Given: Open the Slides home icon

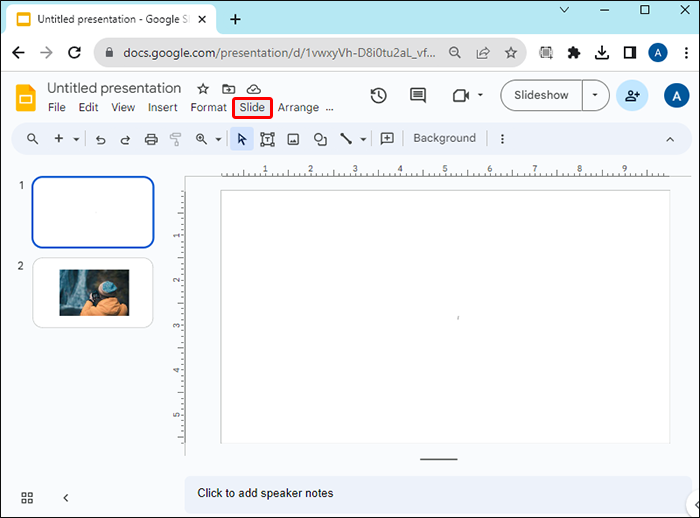Looking at the screenshot, I should click(x=26, y=97).
